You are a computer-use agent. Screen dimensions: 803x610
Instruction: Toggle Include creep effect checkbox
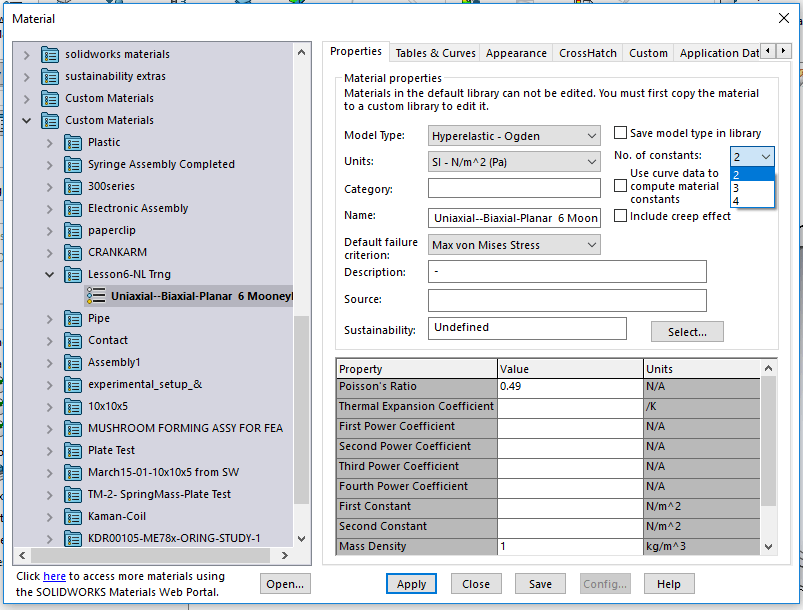[x=620, y=216]
